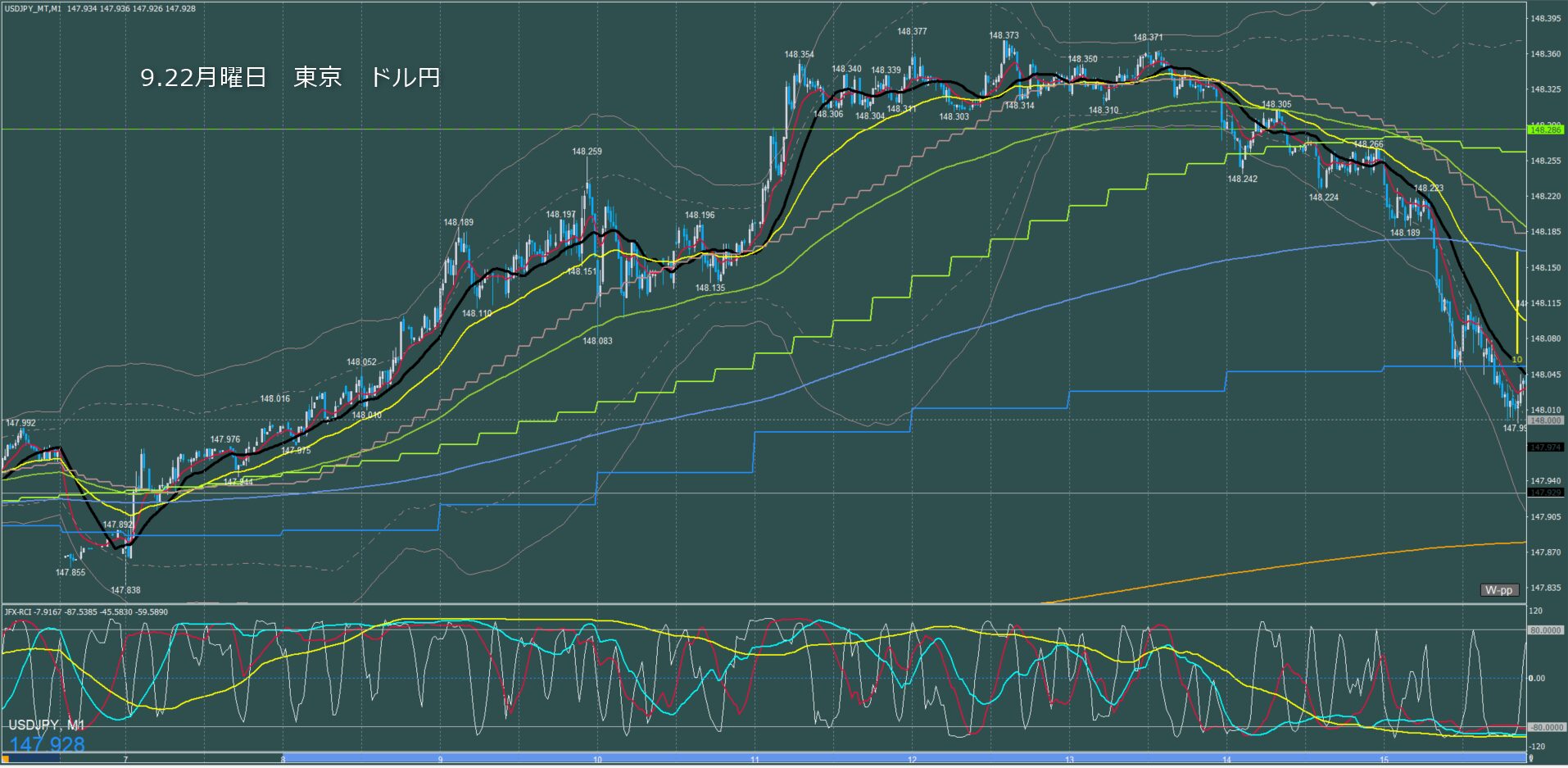Click the 147.838 low price label

pyautogui.click(x=125, y=590)
